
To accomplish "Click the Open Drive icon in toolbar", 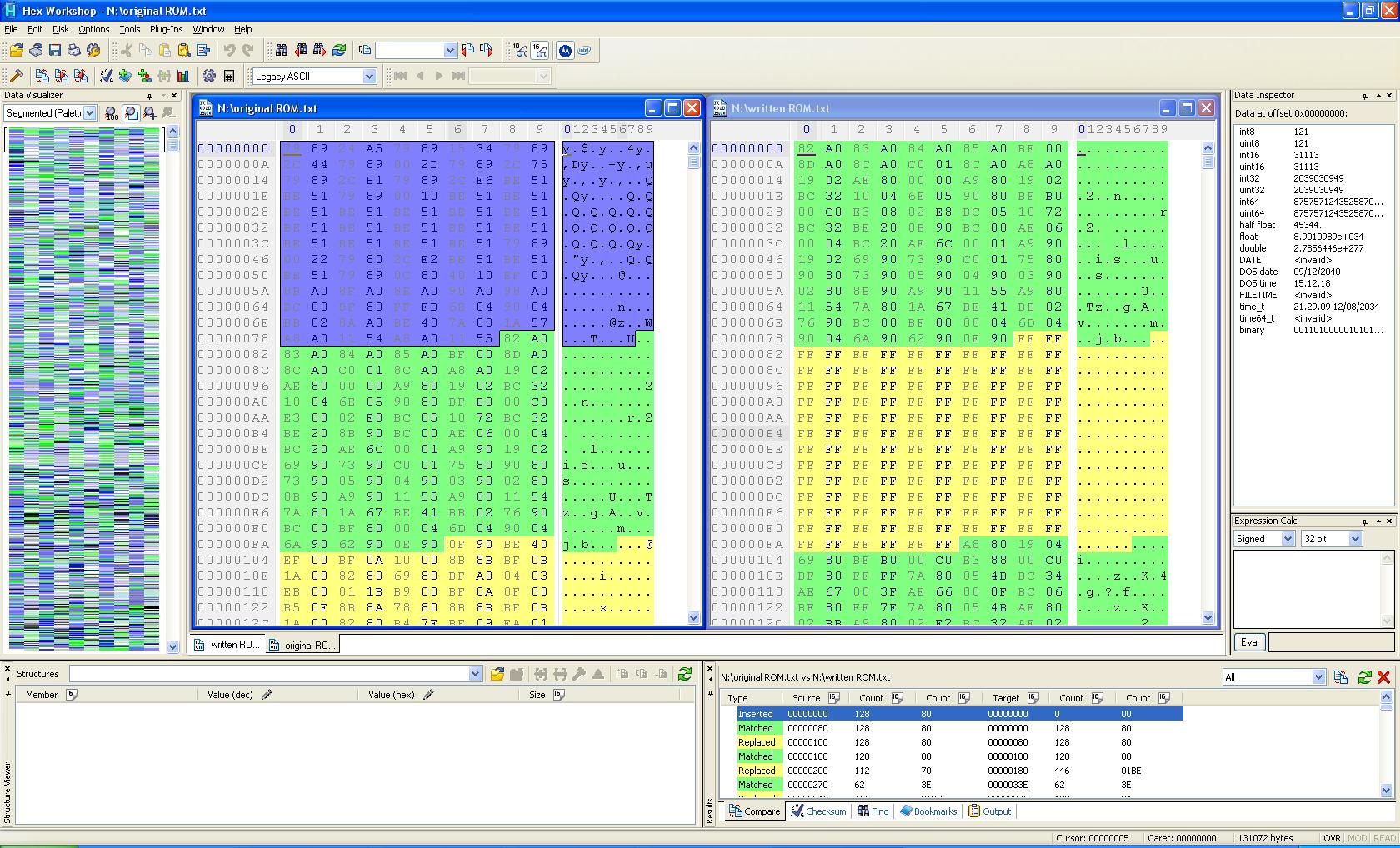I will click(36, 51).
